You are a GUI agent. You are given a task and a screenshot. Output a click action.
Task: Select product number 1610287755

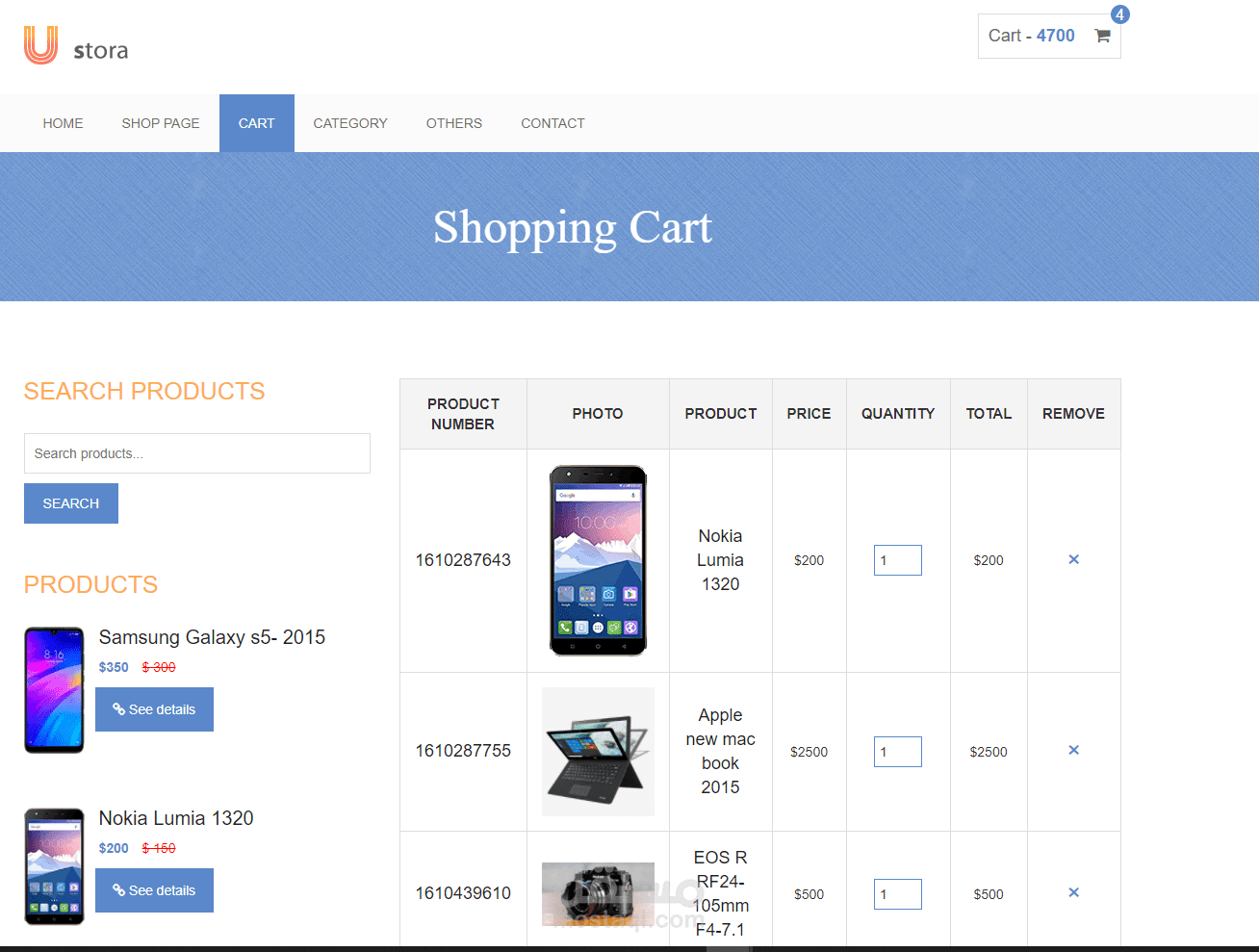click(463, 751)
